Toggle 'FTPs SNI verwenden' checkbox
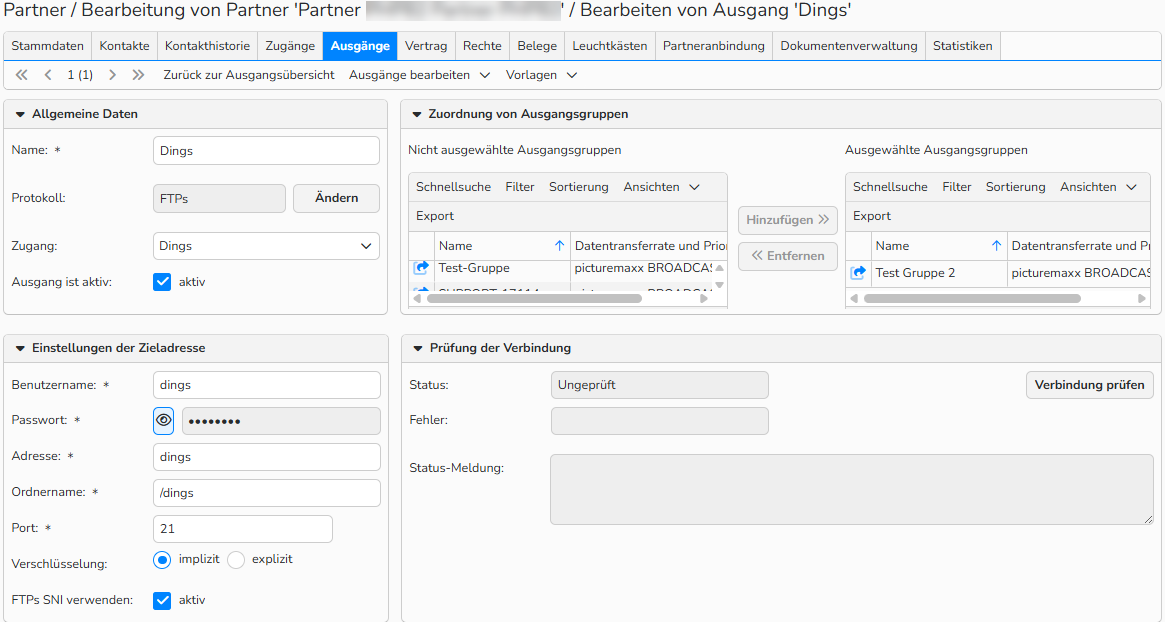The image size is (1165, 622). [162, 600]
